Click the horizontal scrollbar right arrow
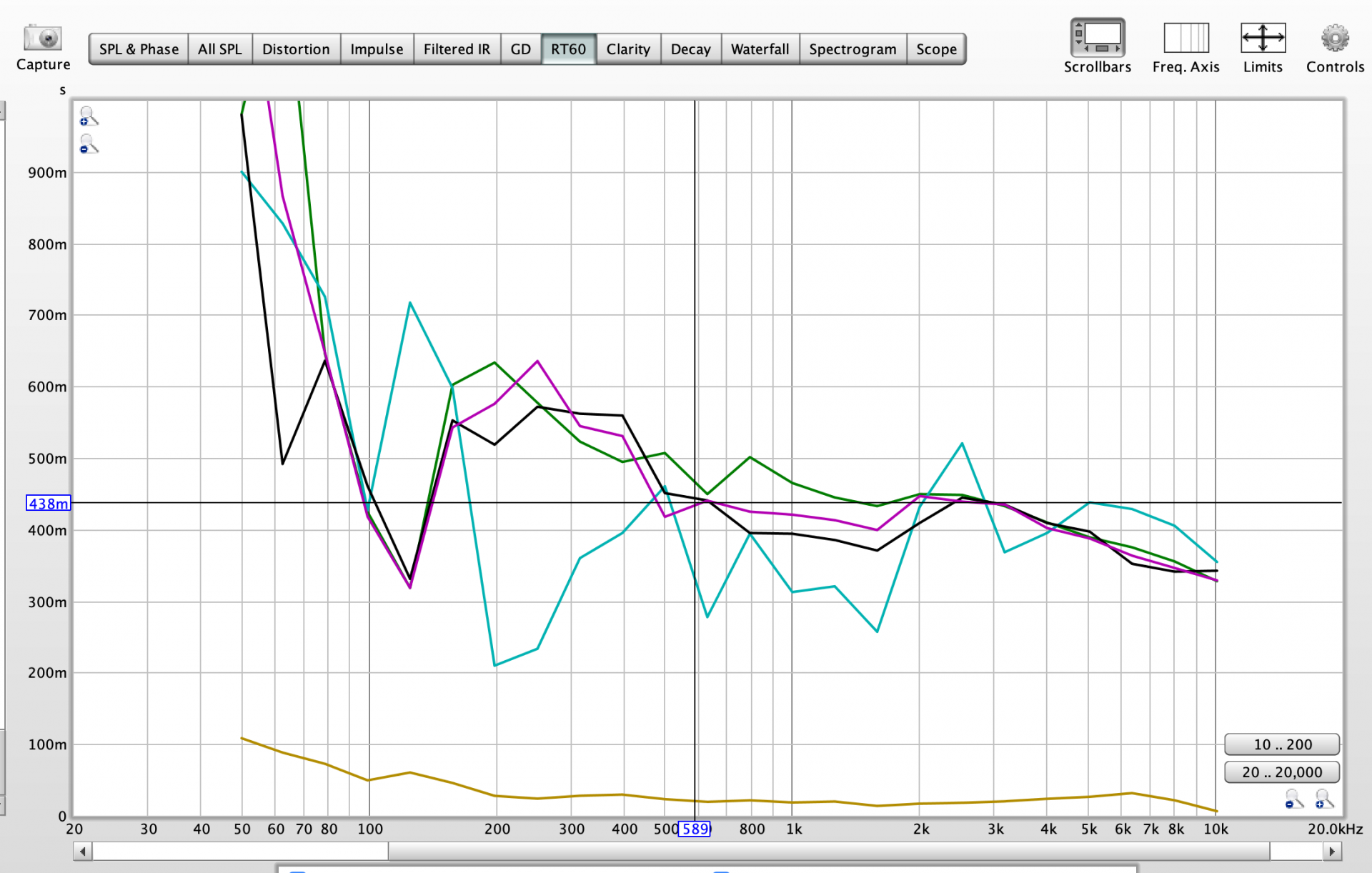1372x873 pixels. tap(1331, 851)
